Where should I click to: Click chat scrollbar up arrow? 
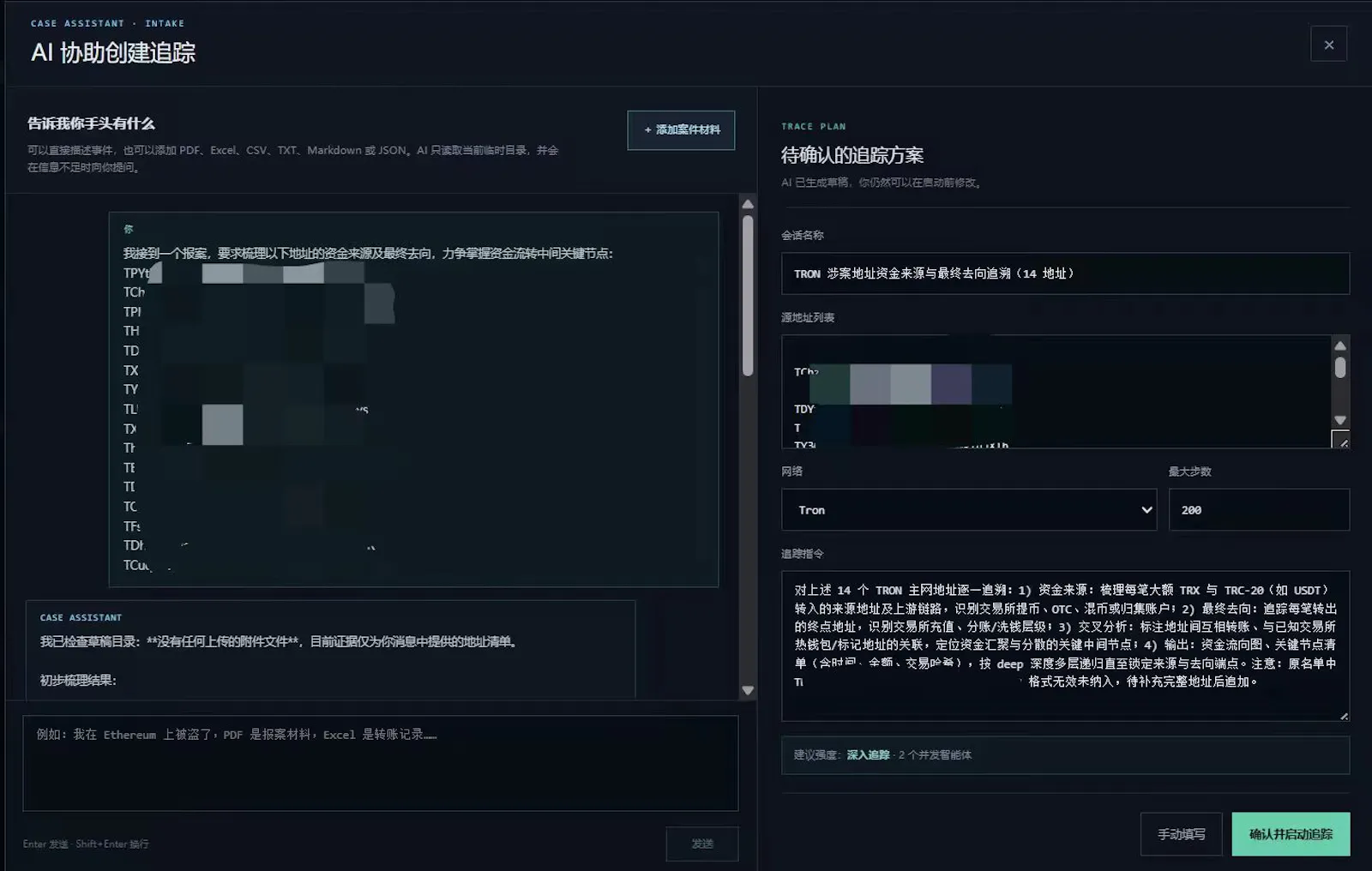tap(748, 204)
